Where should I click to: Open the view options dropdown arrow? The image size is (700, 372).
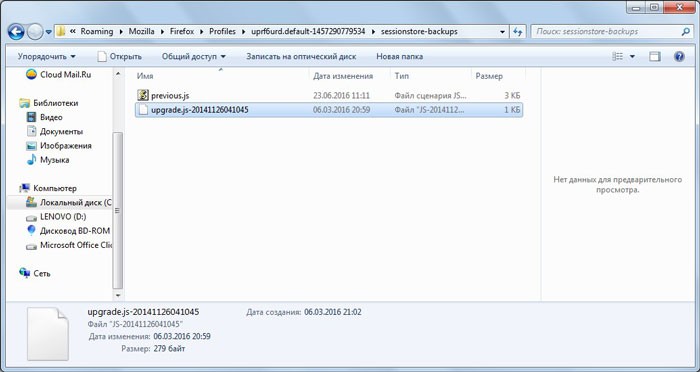[x=632, y=56]
